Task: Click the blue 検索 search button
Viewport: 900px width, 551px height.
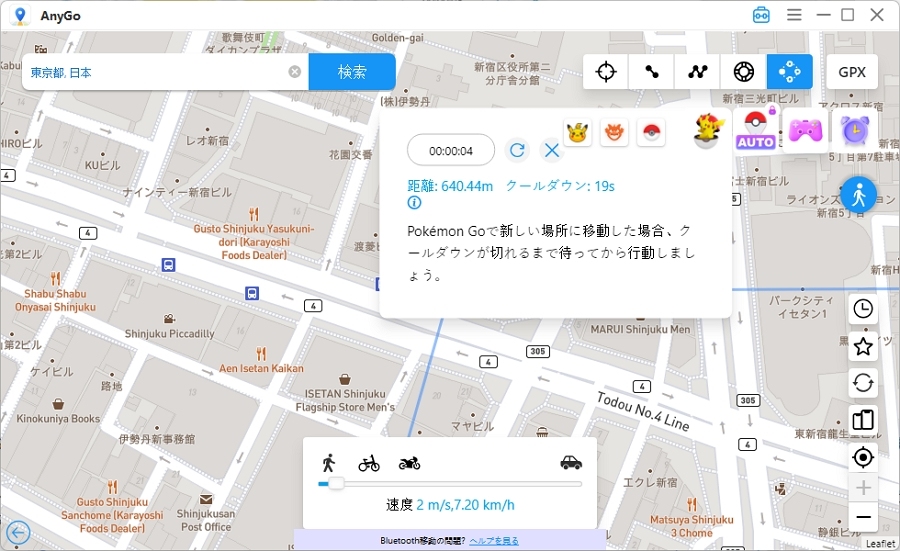Action: 352,72
